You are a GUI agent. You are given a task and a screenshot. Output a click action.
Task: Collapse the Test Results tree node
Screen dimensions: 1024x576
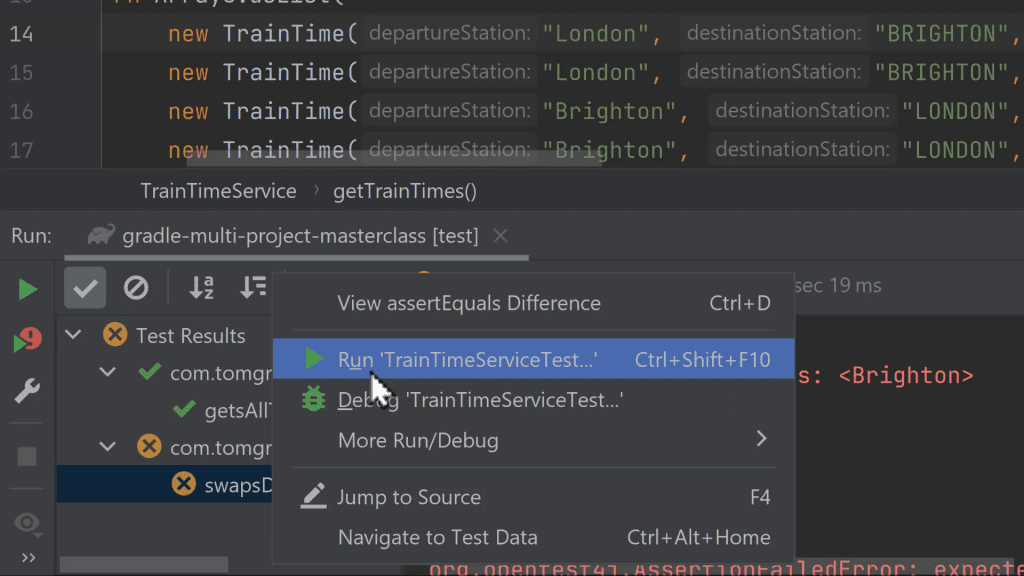pyautogui.click(x=74, y=336)
